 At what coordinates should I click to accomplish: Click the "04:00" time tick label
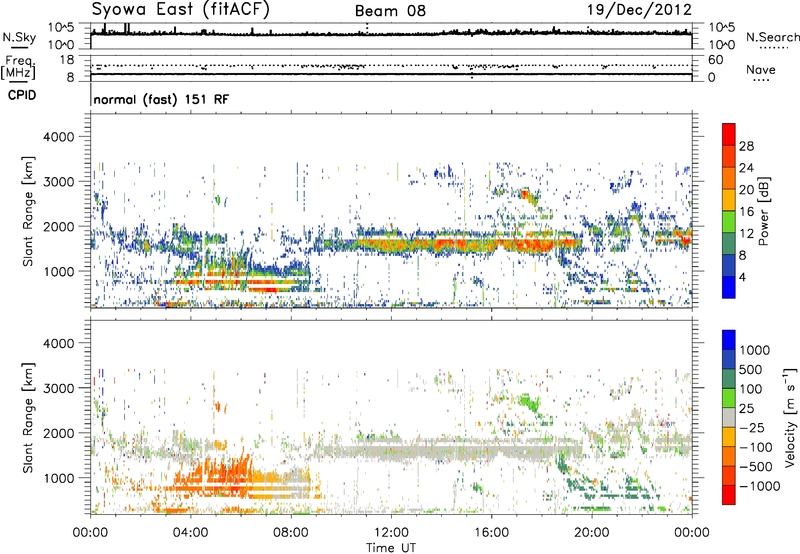point(190,533)
